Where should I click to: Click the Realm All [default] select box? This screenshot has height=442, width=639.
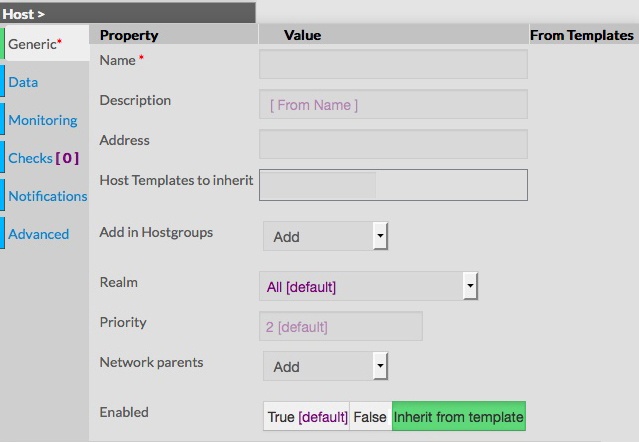(360, 286)
